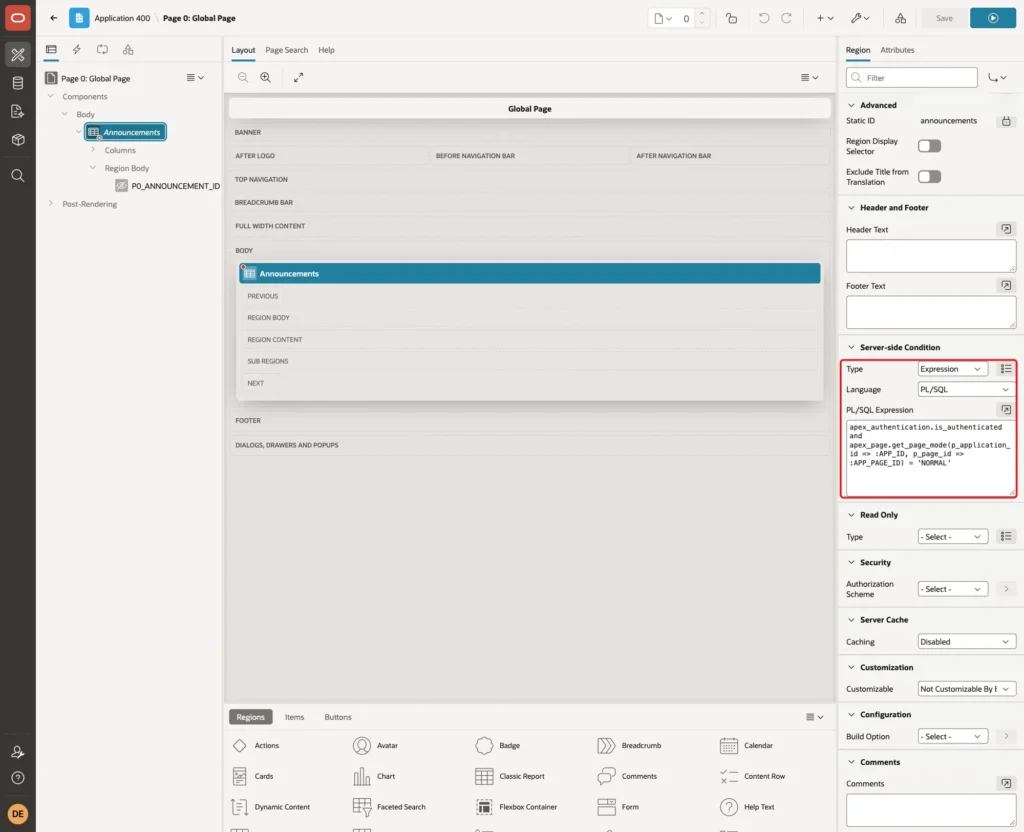Open Read Only Type dropdown
Screen dimensions: 1024x832
[952, 537]
